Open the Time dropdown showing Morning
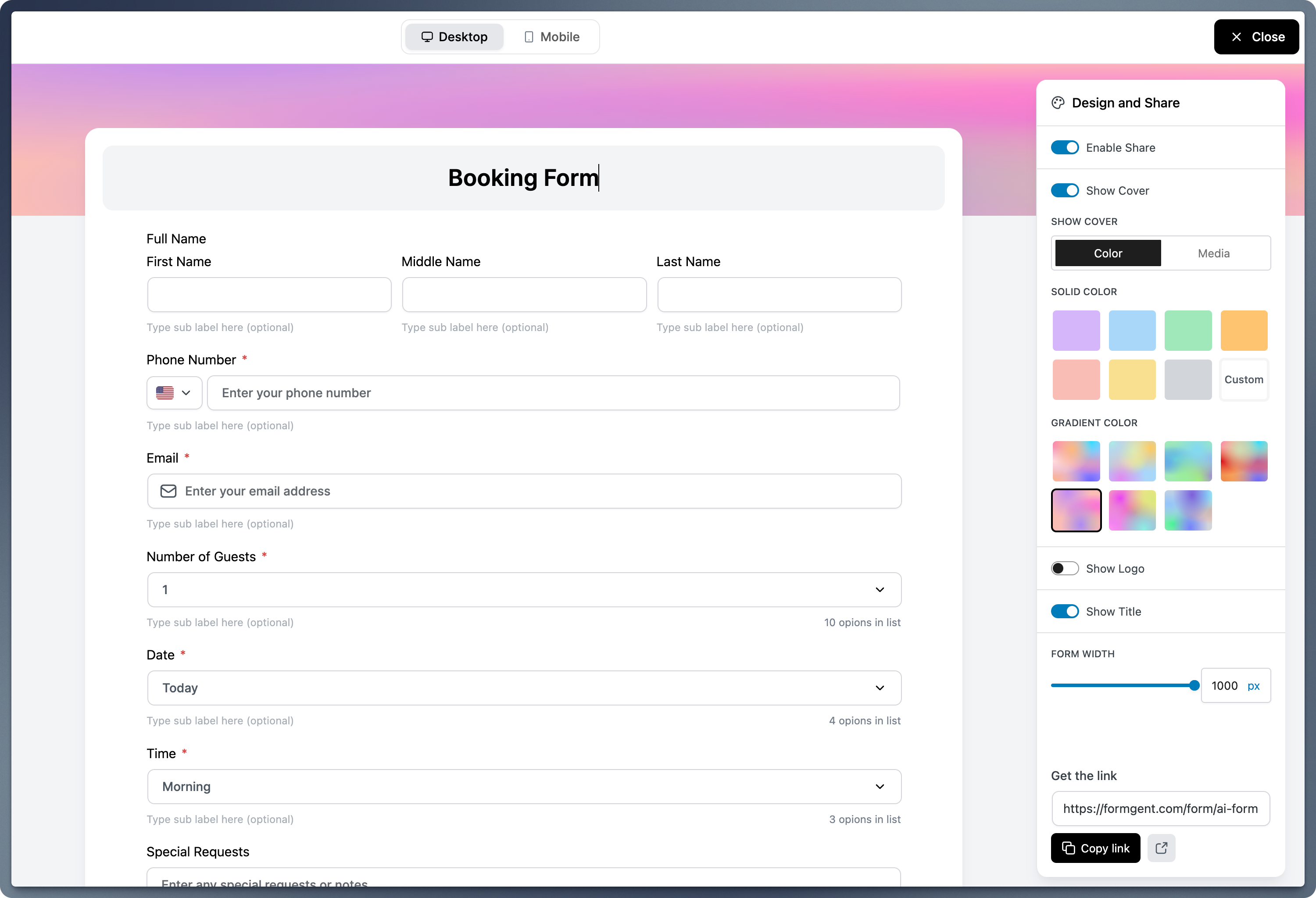Screen dimensions: 1316x898 524,787
